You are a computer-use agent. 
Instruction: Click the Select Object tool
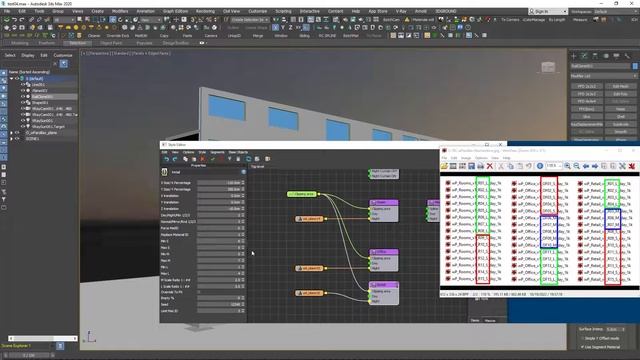pos(80,20)
